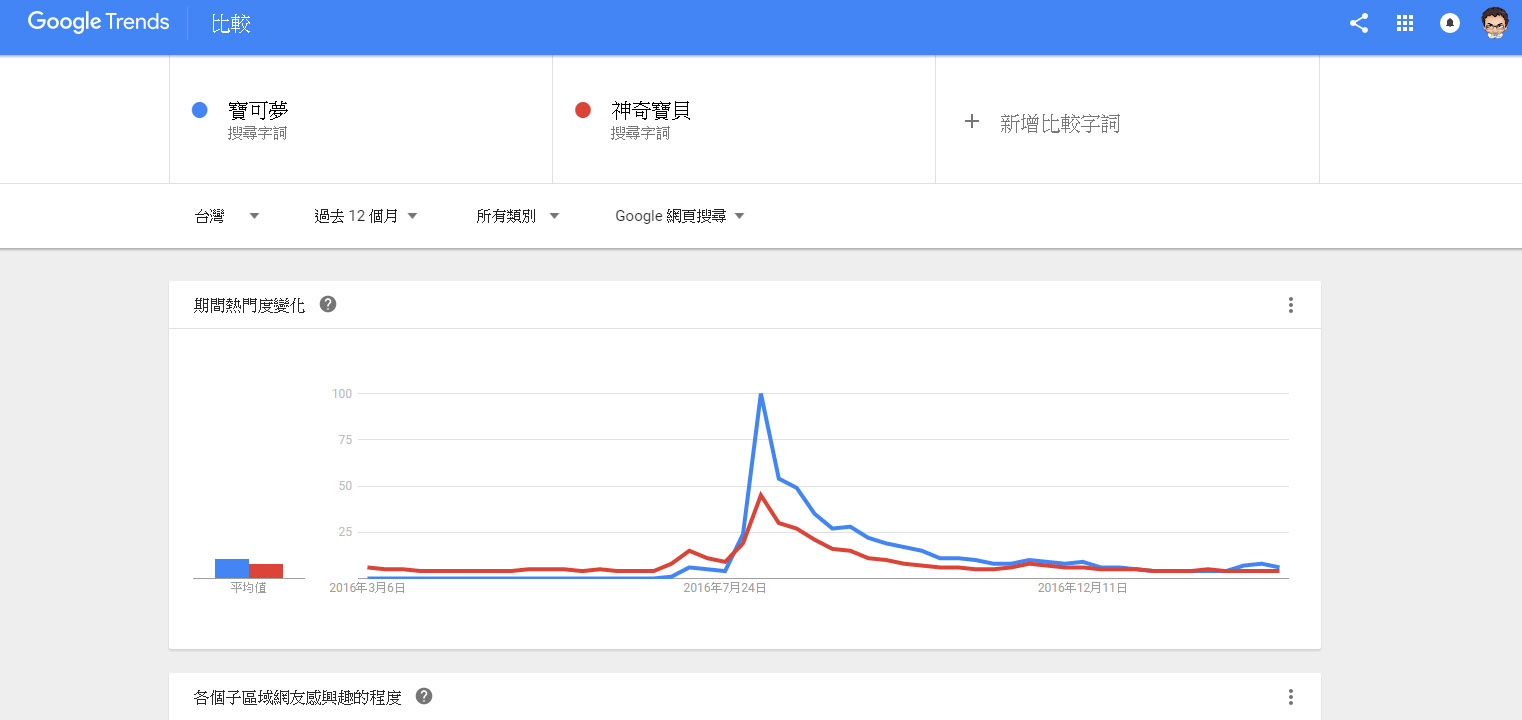This screenshot has width=1522, height=720.
Task: Click the blue peak at 100 on chart
Action: [761, 394]
